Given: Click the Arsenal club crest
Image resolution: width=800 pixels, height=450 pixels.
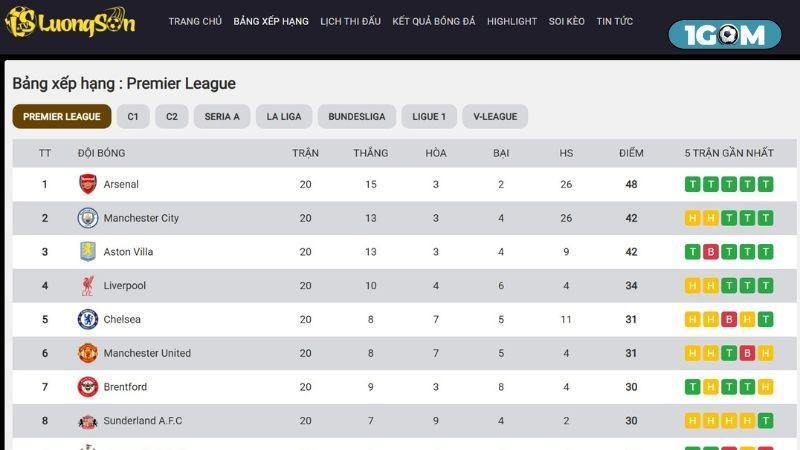Looking at the screenshot, I should tap(88, 184).
